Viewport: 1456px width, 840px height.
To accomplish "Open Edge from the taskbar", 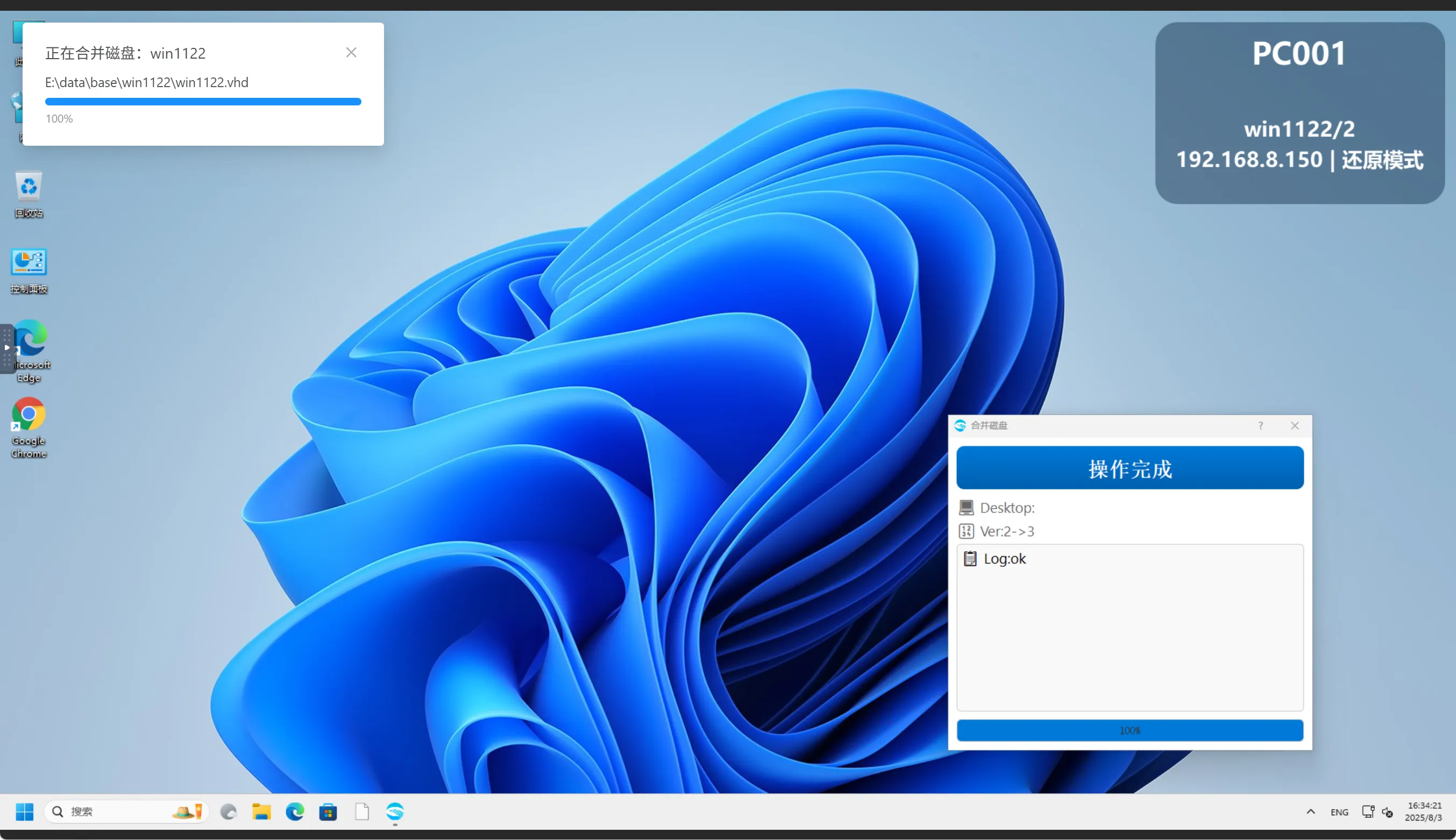I will click(x=295, y=811).
